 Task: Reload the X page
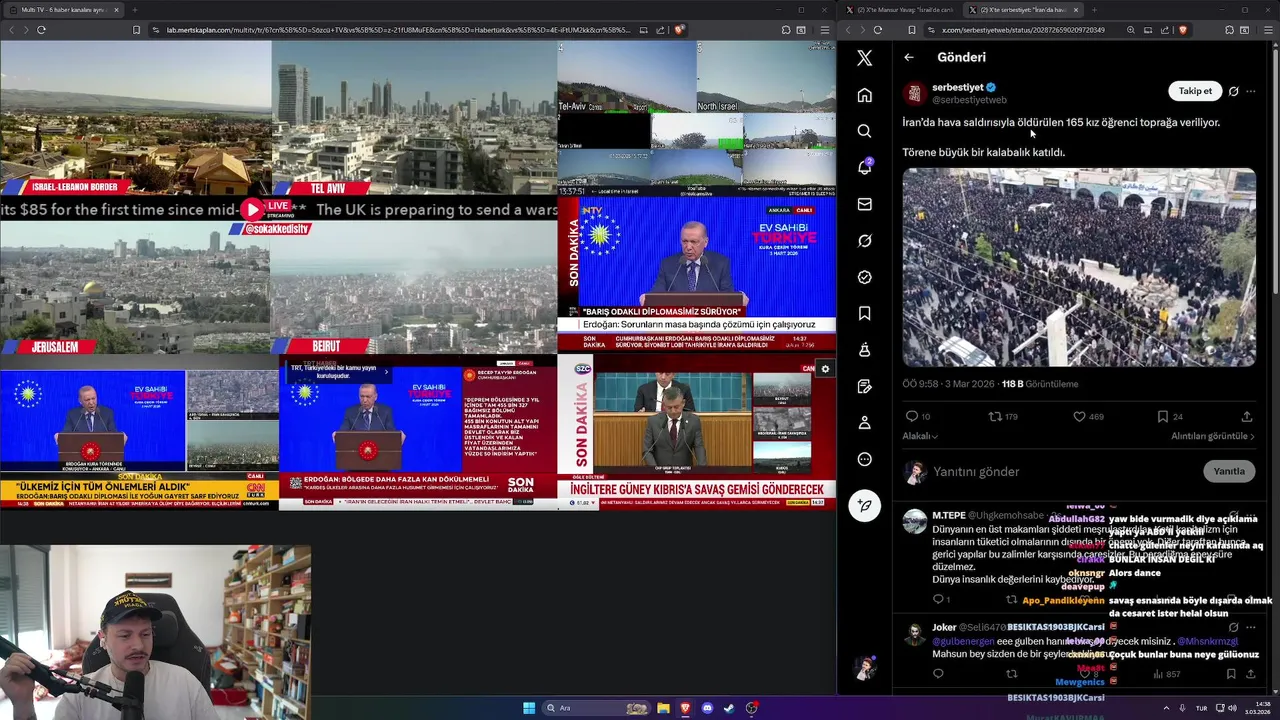877,30
